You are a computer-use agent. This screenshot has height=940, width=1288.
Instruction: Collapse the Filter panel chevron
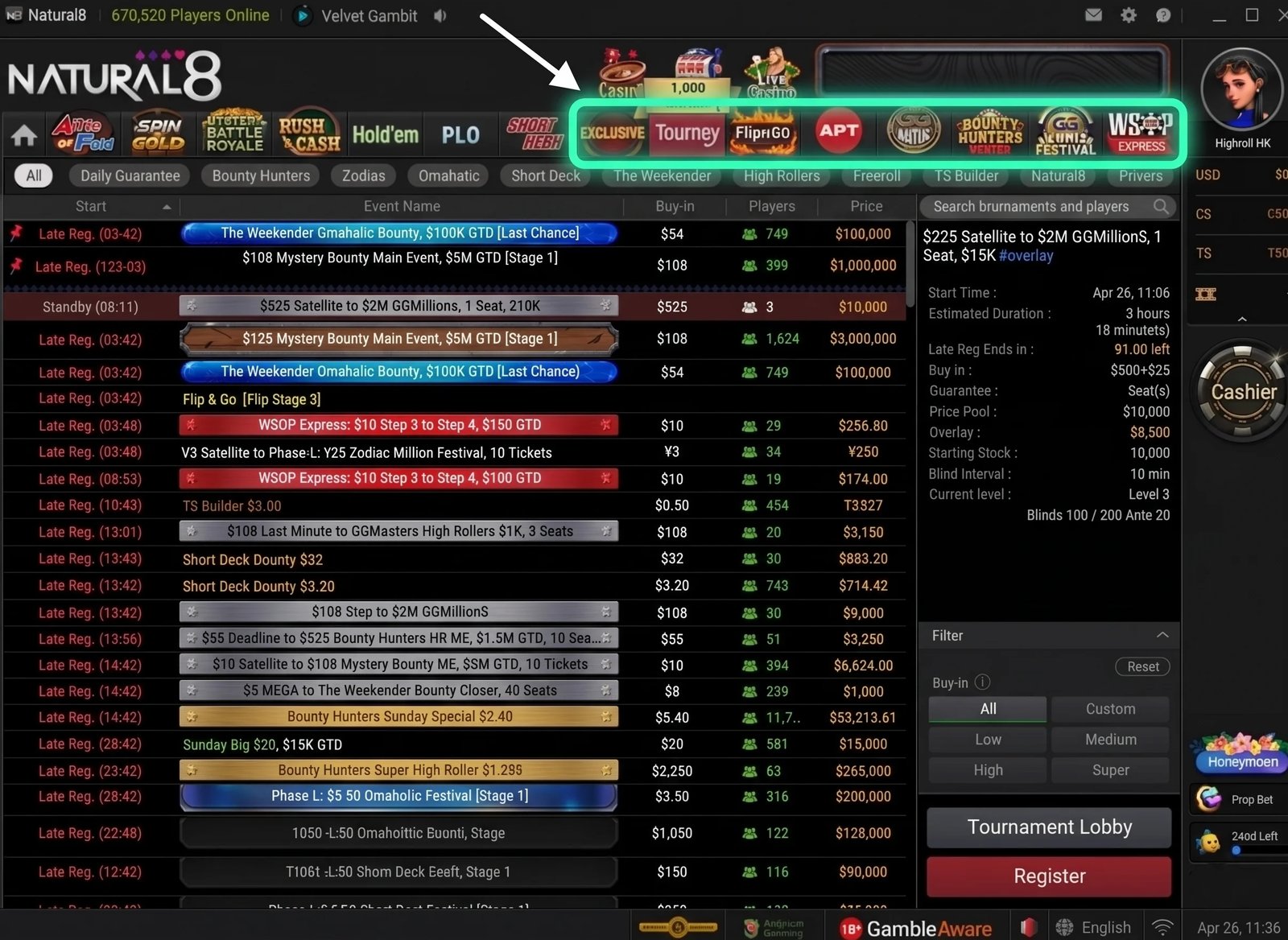(x=1162, y=636)
